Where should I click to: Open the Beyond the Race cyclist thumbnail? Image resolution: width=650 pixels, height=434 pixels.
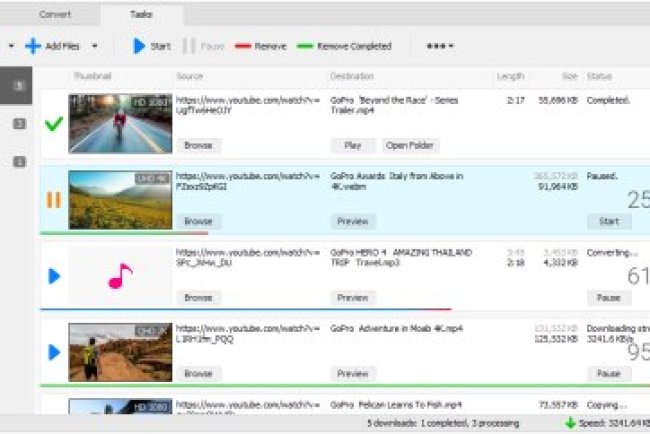120,124
